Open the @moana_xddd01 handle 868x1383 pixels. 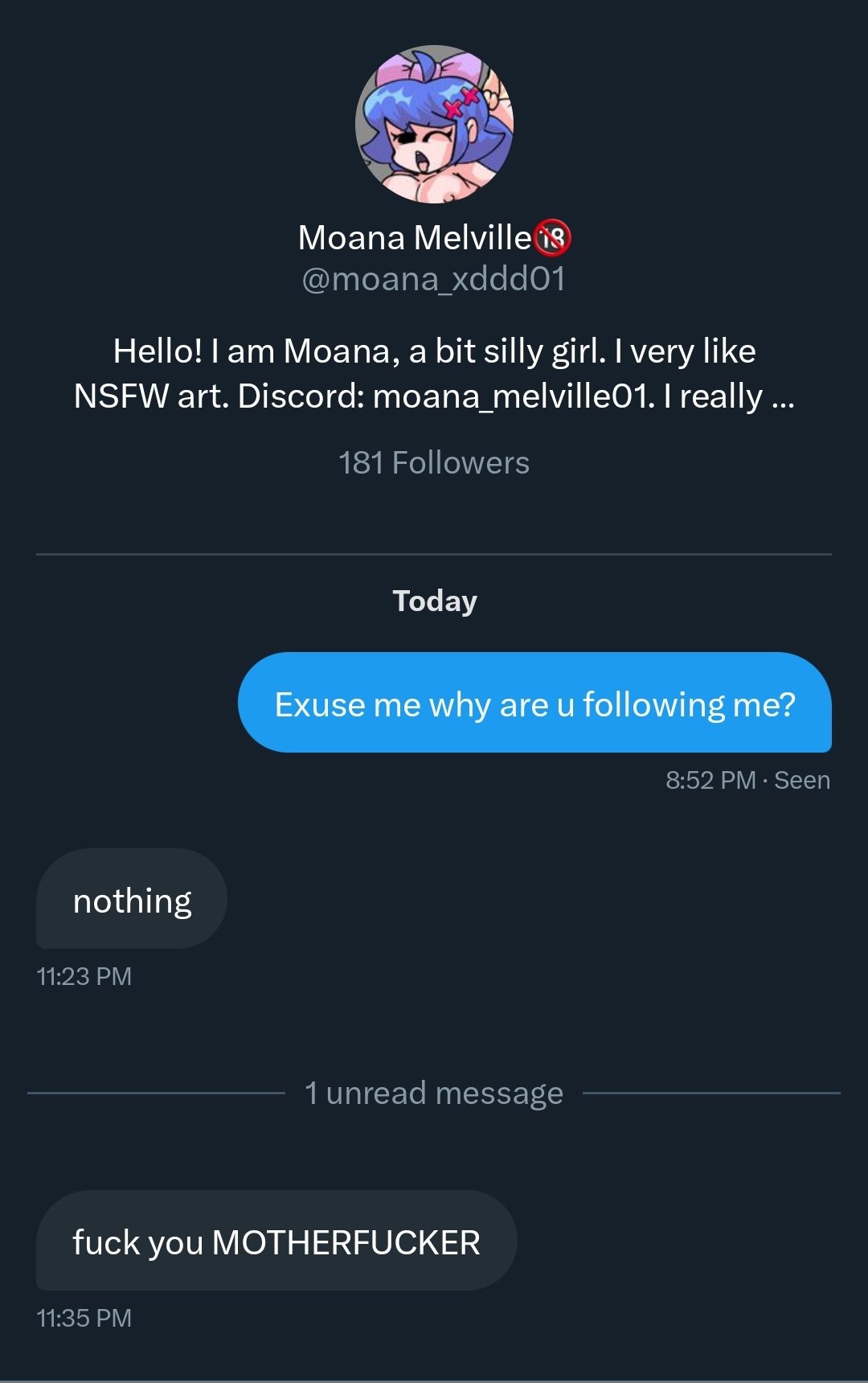[434, 279]
